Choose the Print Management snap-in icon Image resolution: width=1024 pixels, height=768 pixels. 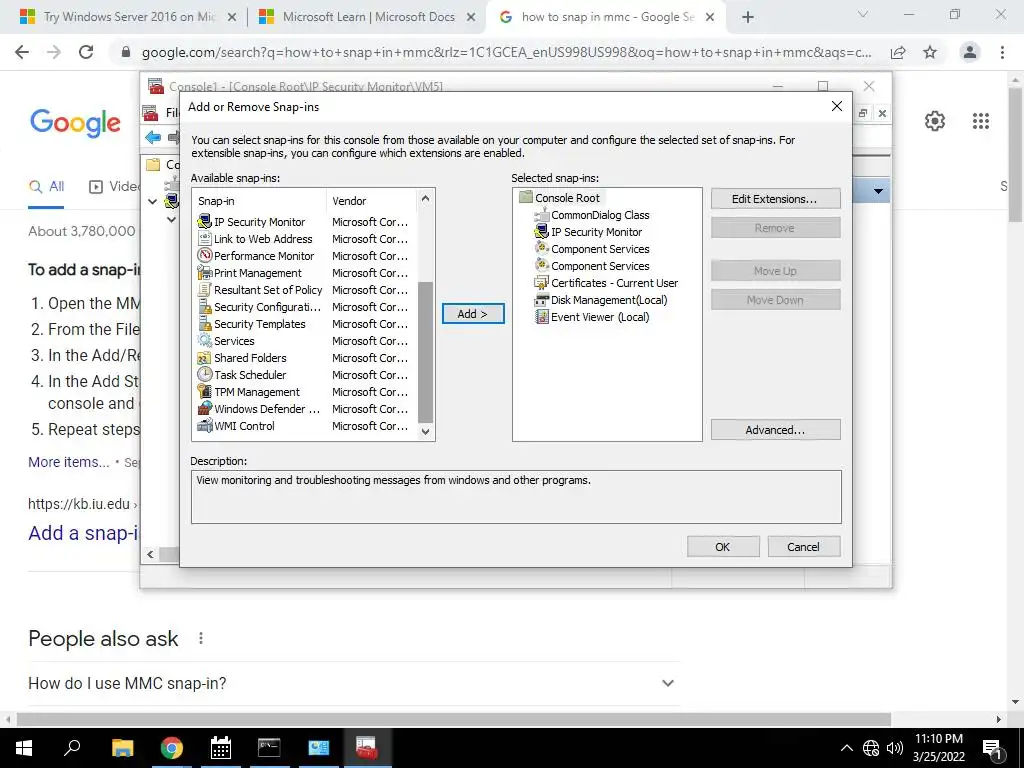click(x=204, y=273)
